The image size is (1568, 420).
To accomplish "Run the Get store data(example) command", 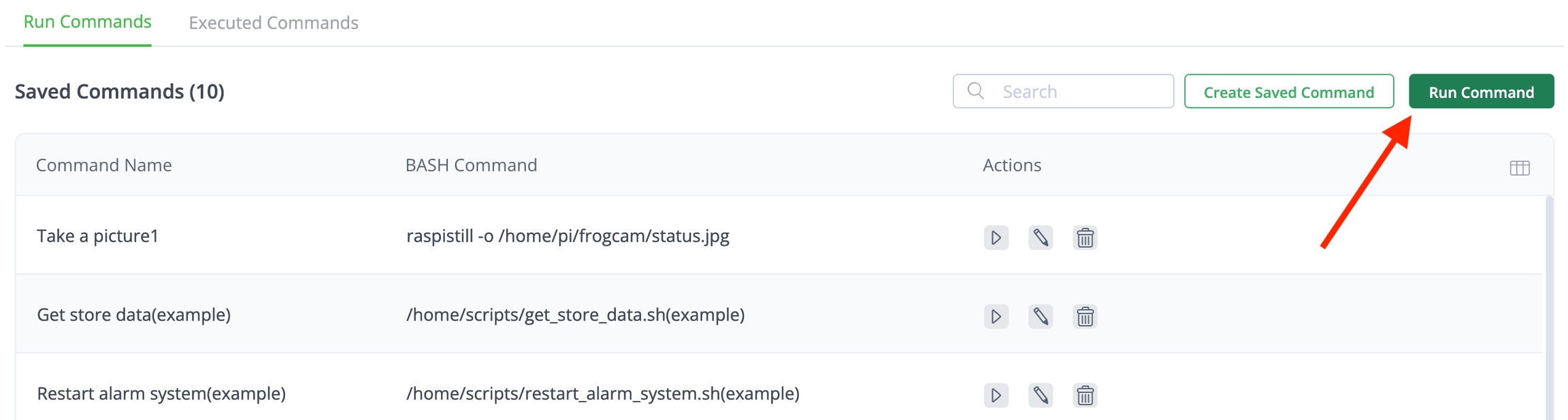I will tap(996, 317).
